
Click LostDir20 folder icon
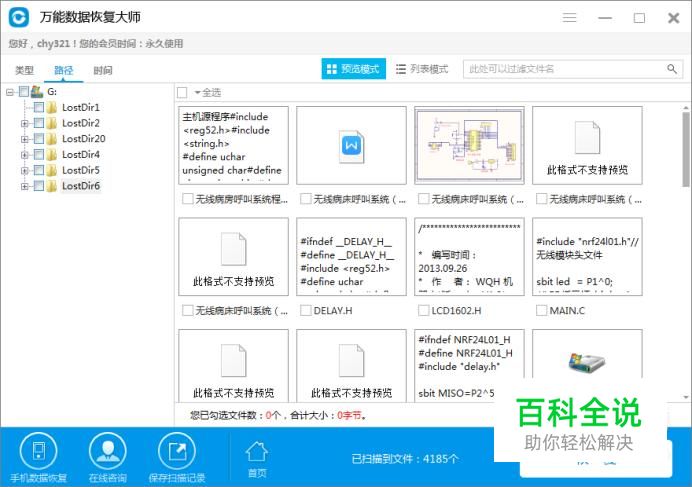click(52, 139)
